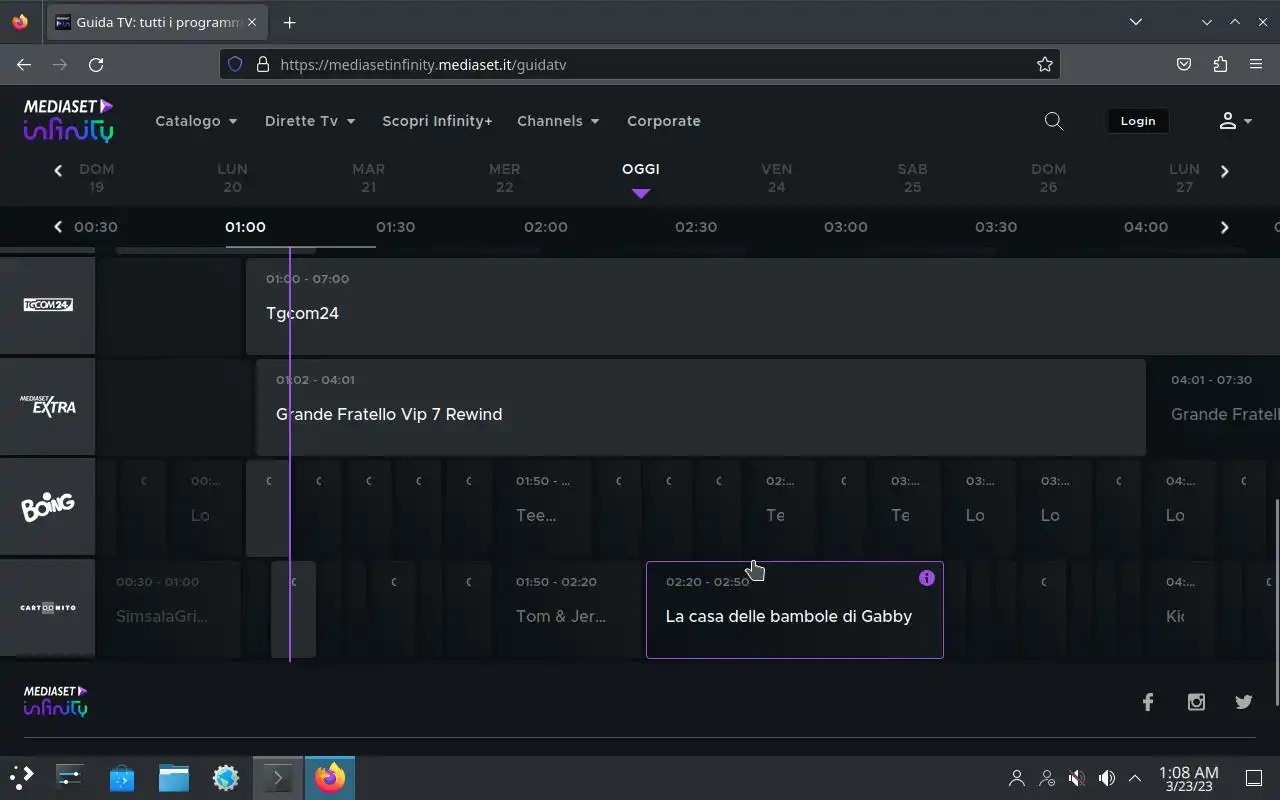
Task: Reload the page with refresh icon
Action: 96,64
